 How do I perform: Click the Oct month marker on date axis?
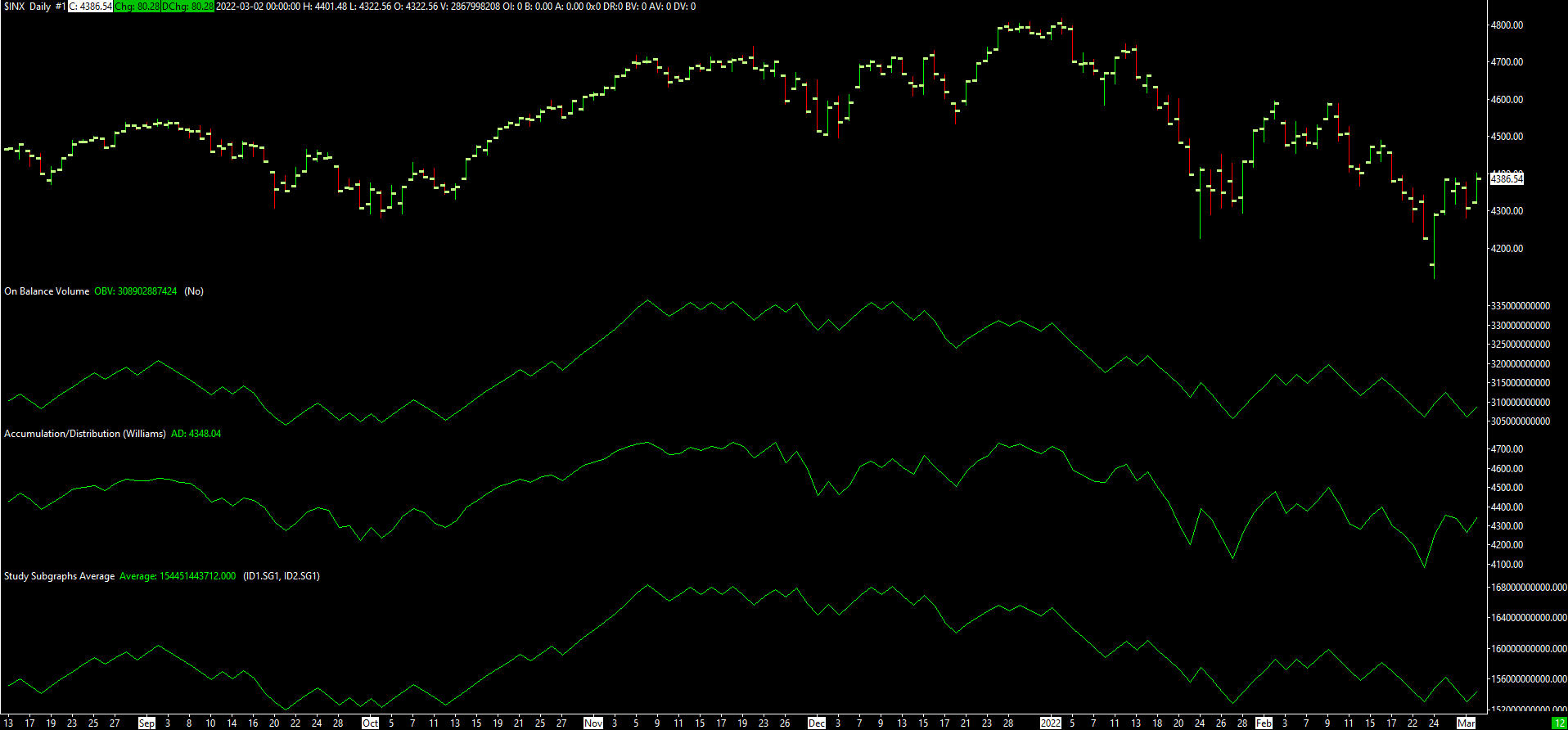(x=371, y=723)
